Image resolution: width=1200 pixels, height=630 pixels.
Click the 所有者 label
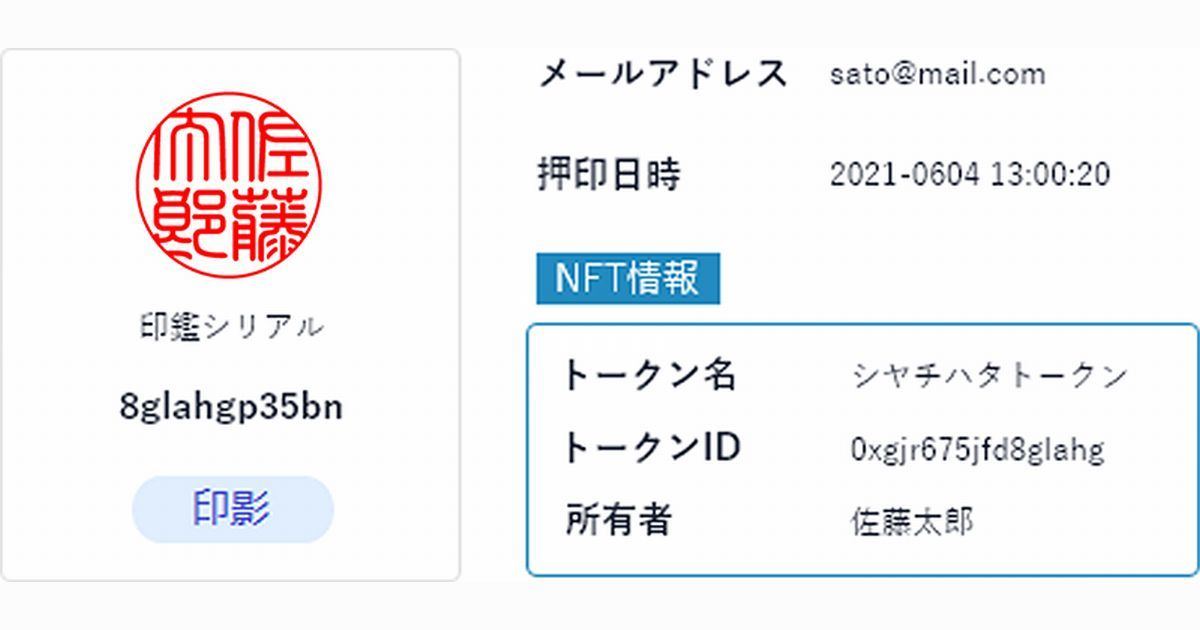[618, 520]
